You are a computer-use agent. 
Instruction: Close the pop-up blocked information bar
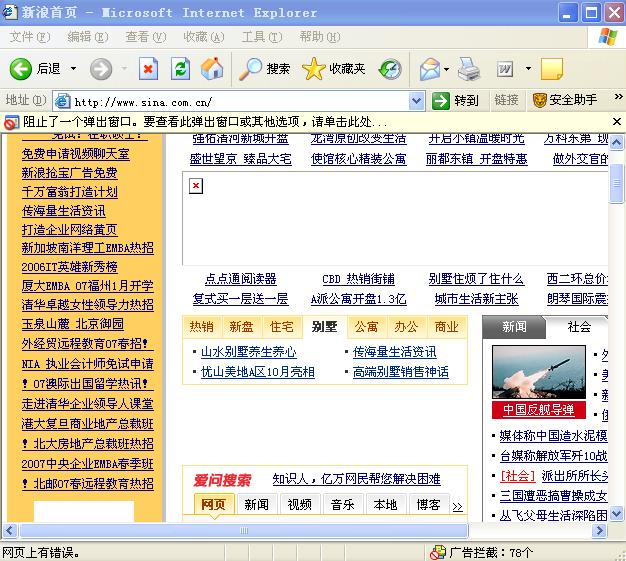coord(616,121)
